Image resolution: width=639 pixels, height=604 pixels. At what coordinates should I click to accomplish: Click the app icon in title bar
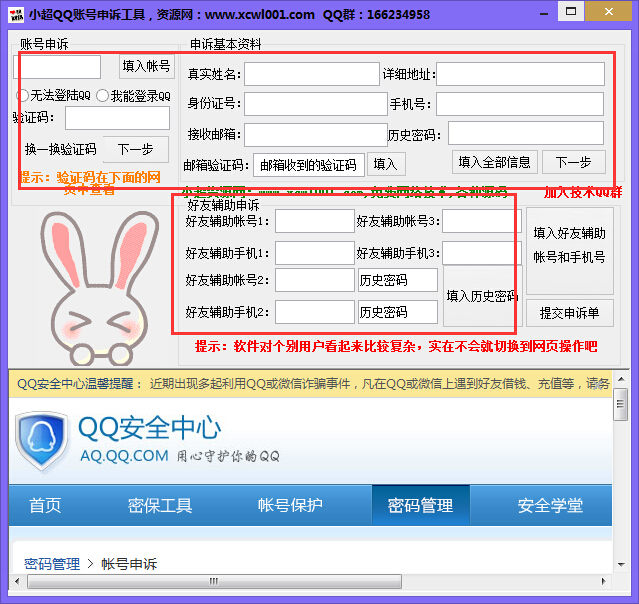(14, 14)
